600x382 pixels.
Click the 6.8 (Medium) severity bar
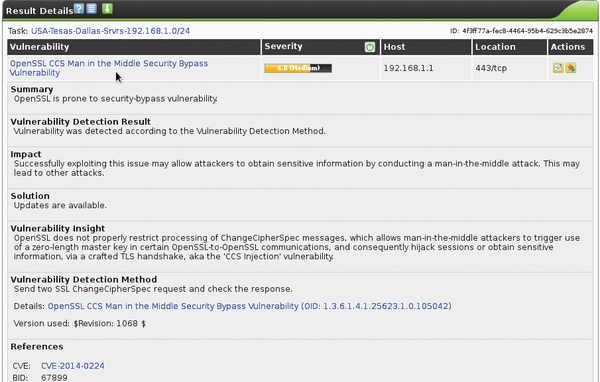click(298, 68)
